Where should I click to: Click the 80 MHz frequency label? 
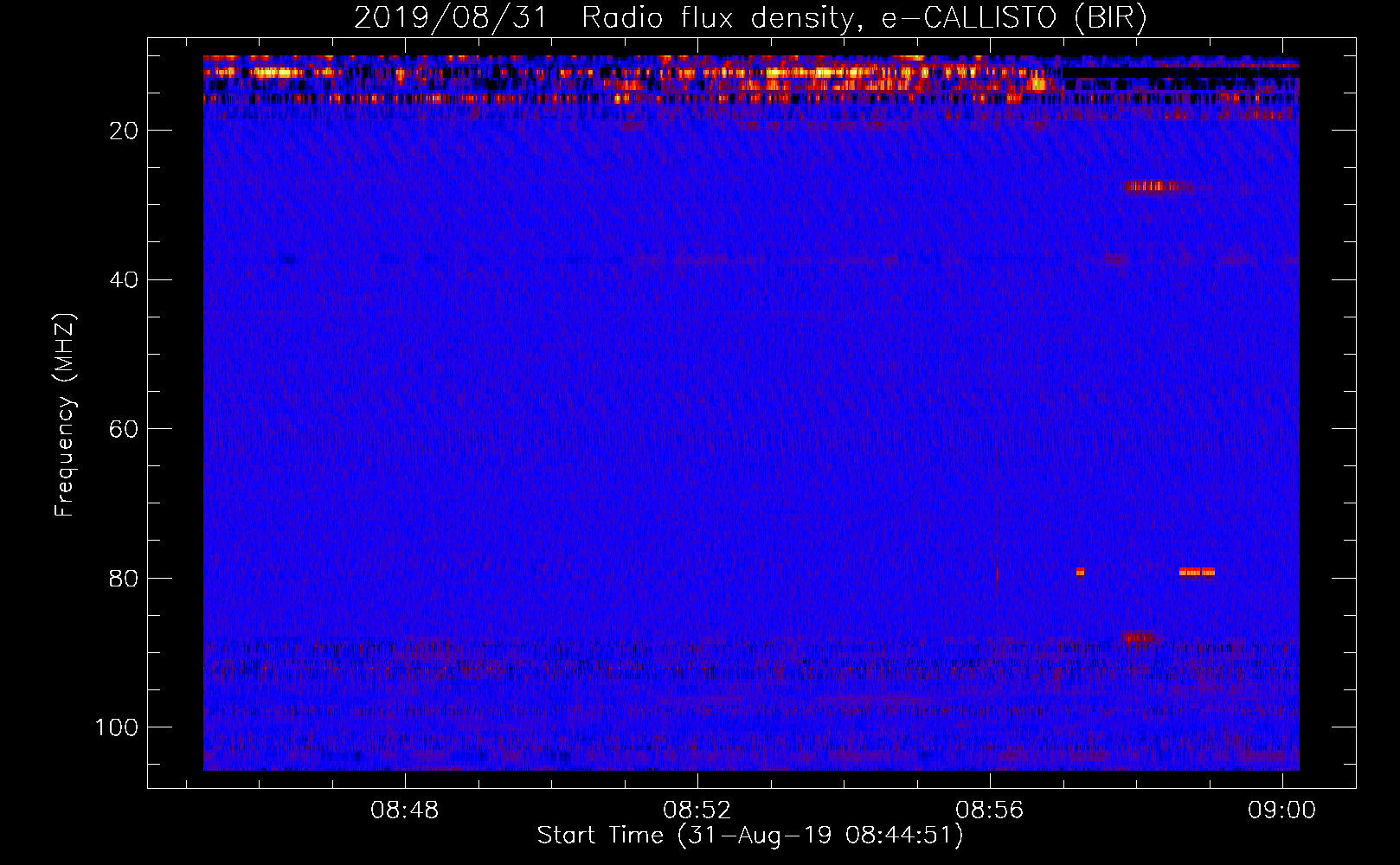tap(124, 579)
